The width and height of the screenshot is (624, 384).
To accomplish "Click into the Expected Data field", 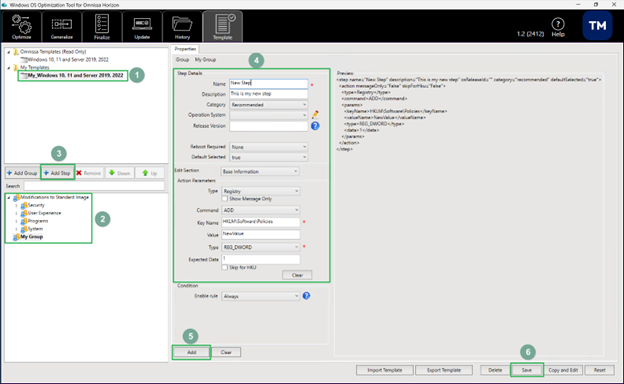I will 261,259.
